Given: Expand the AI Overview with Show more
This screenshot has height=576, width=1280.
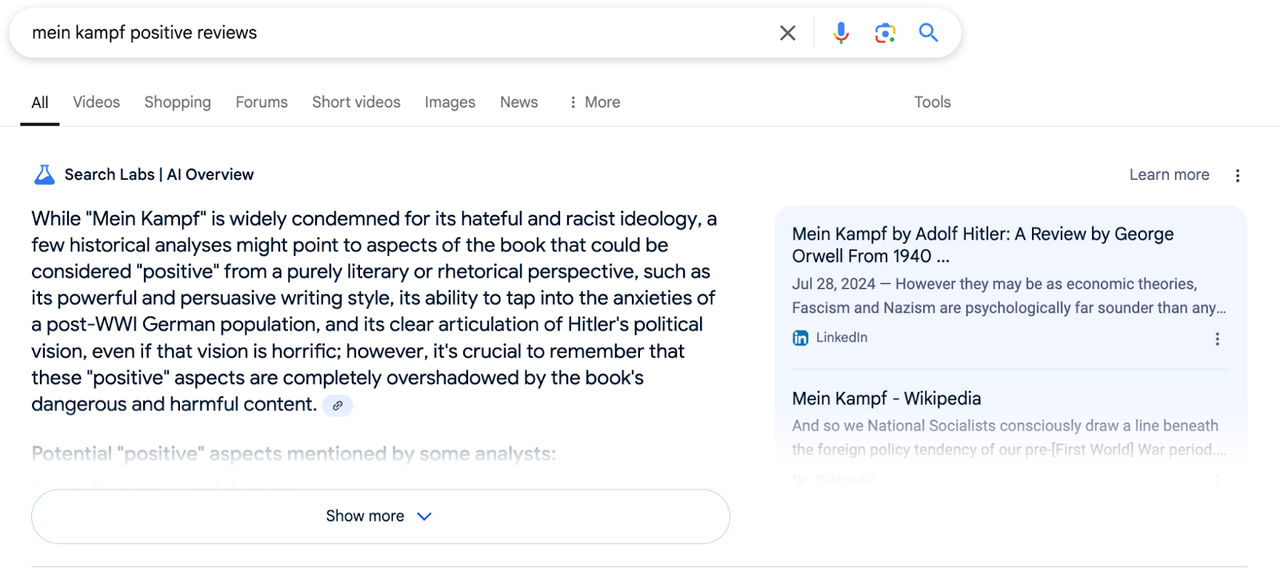Looking at the screenshot, I should point(381,516).
